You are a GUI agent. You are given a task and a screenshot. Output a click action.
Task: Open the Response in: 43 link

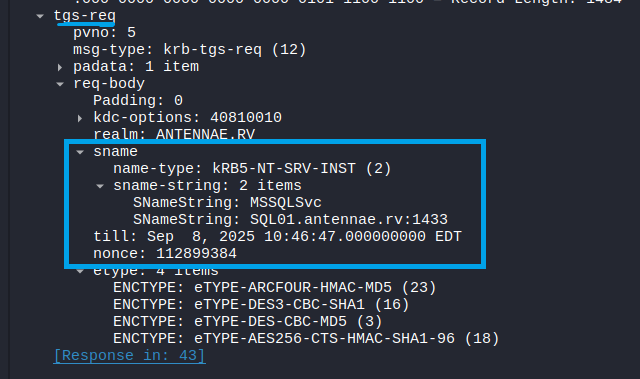pos(129,355)
